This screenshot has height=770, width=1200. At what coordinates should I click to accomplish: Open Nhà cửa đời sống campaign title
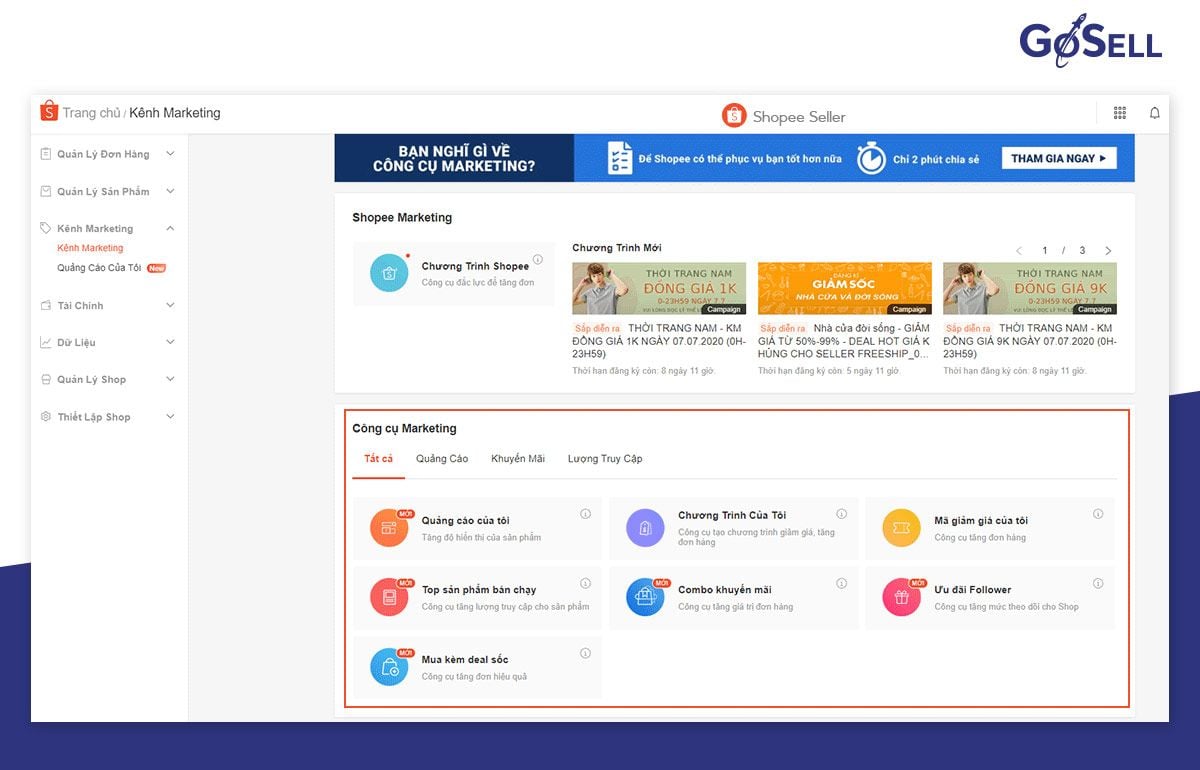[844, 341]
